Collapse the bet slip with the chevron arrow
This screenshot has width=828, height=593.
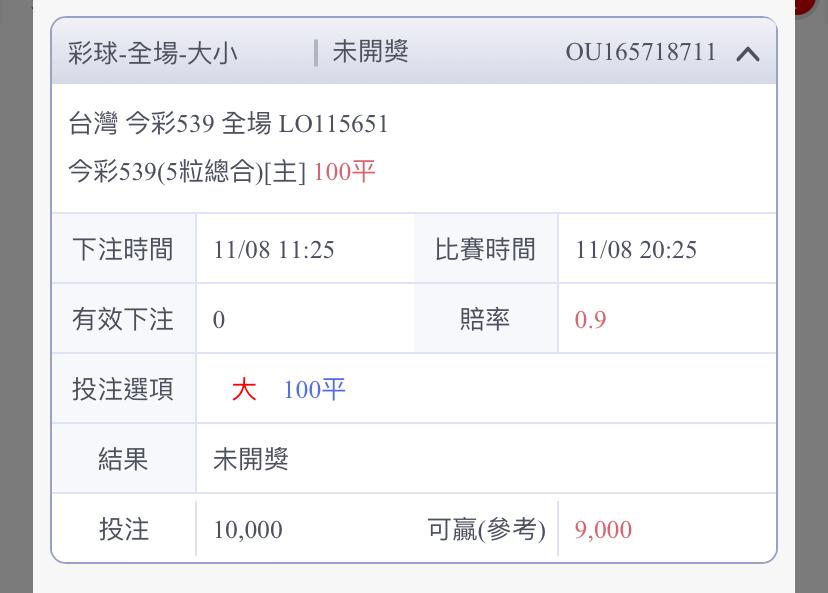click(747, 53)
